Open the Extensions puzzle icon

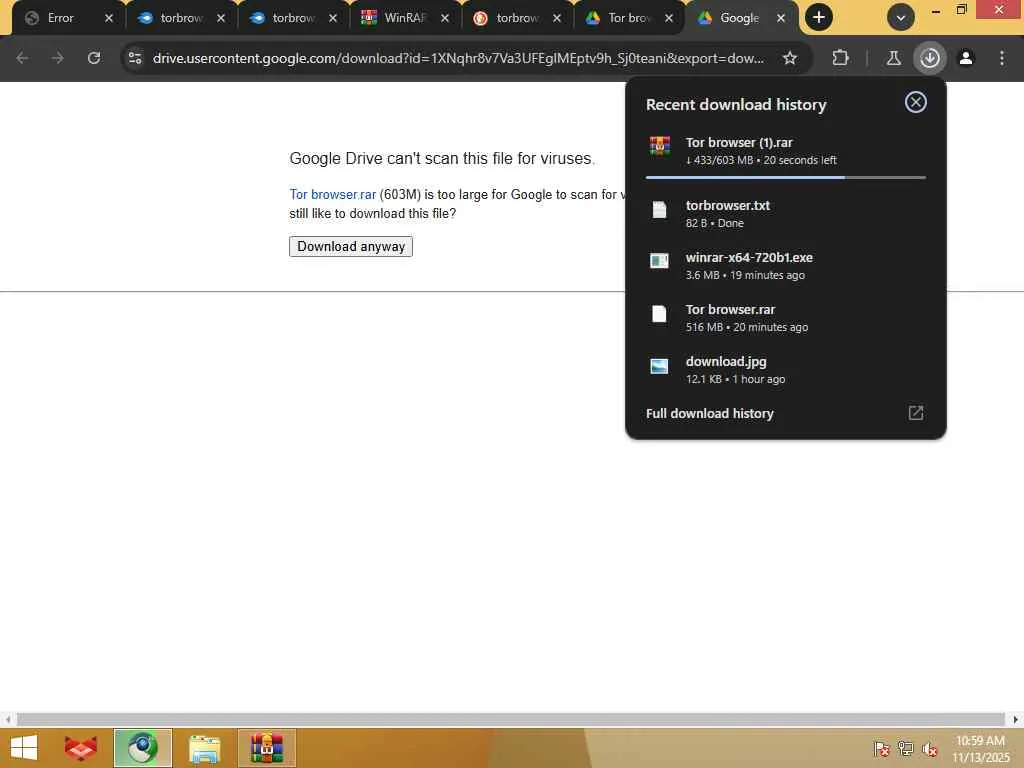[840, 58]
